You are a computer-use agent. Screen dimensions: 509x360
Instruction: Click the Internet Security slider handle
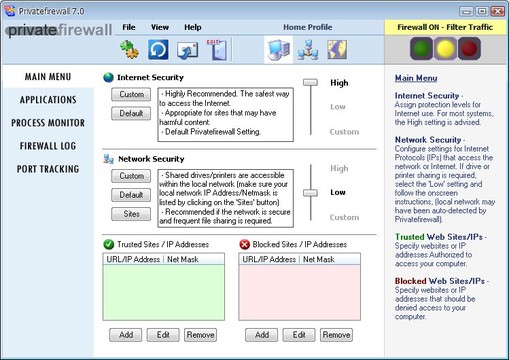[310, 82]
